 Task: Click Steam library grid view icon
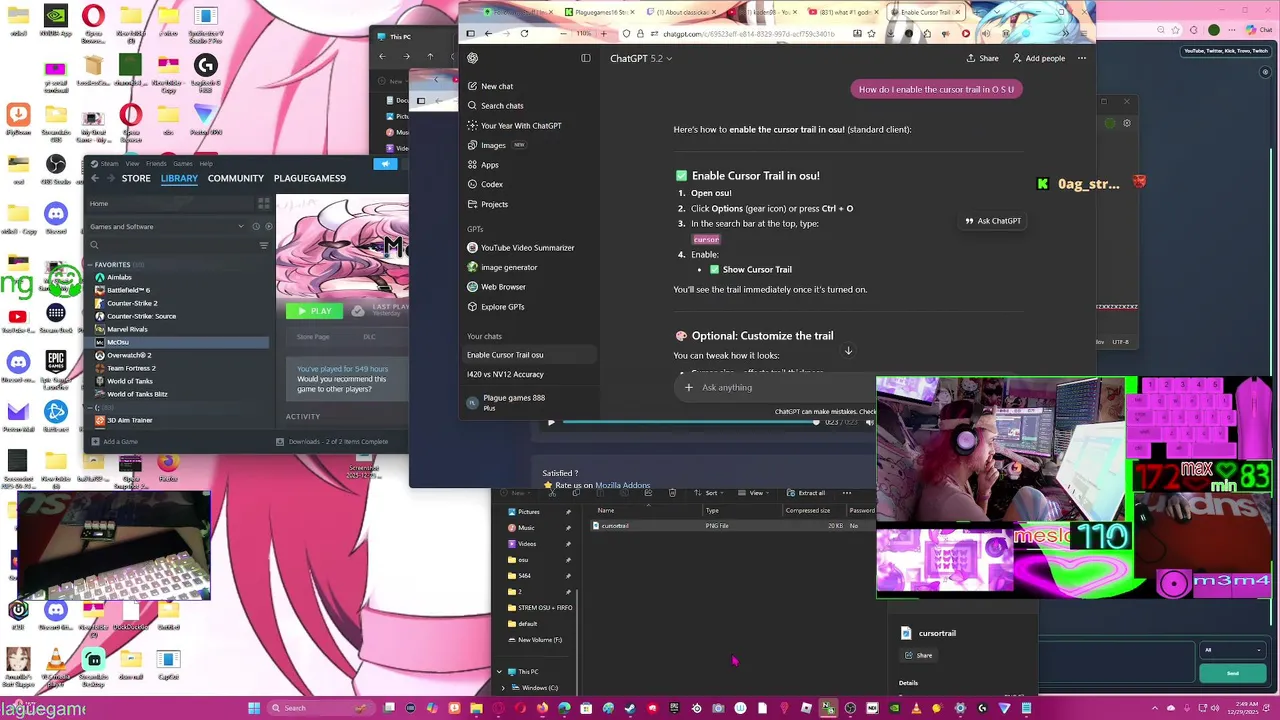[x=264, y=204]
